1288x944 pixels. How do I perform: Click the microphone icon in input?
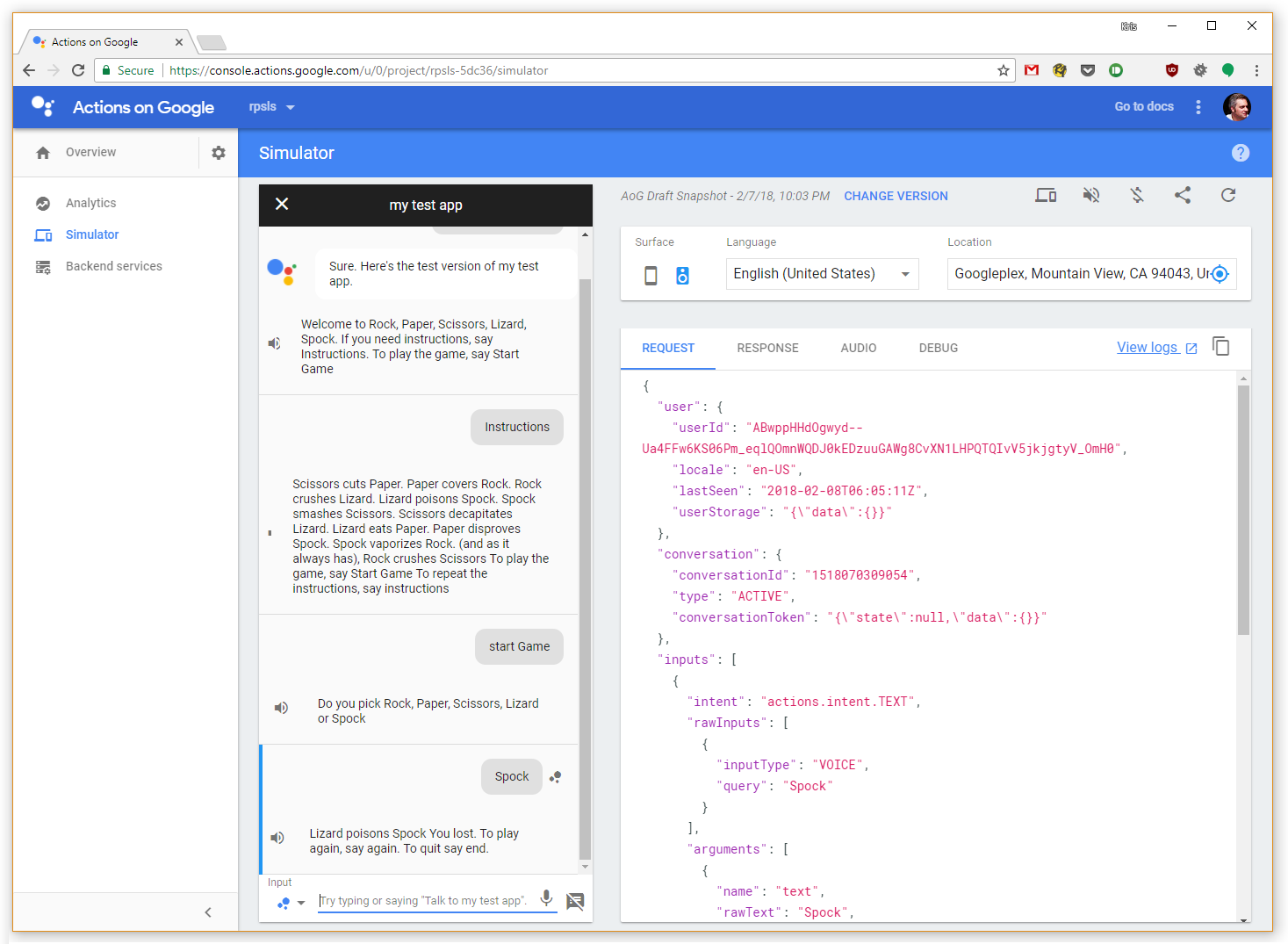pyautogui.click(x=546, y=897)
